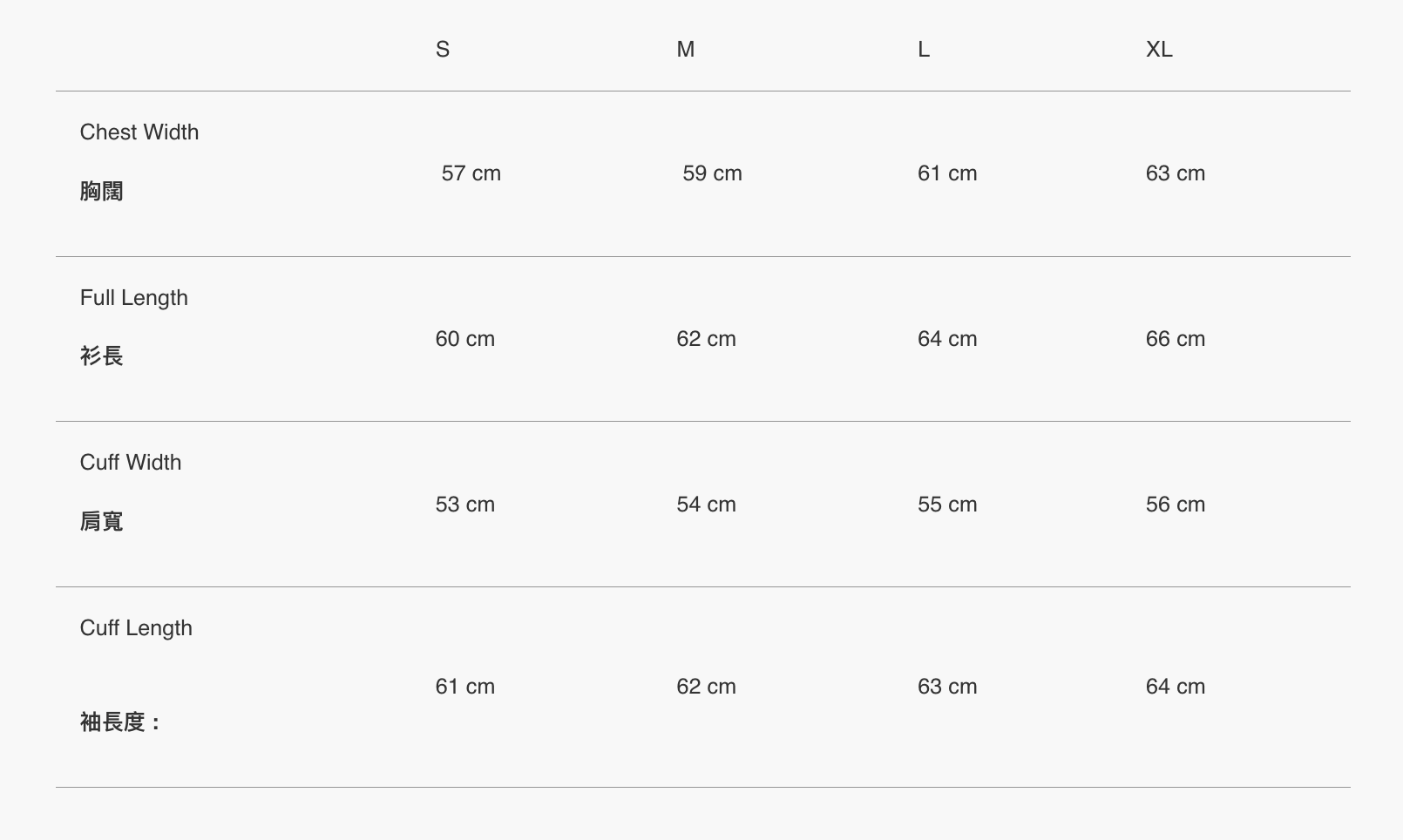Viewport: 1403px width, 840px height.
Task: Select the Cuff Length row label
Action: (136, 628)
